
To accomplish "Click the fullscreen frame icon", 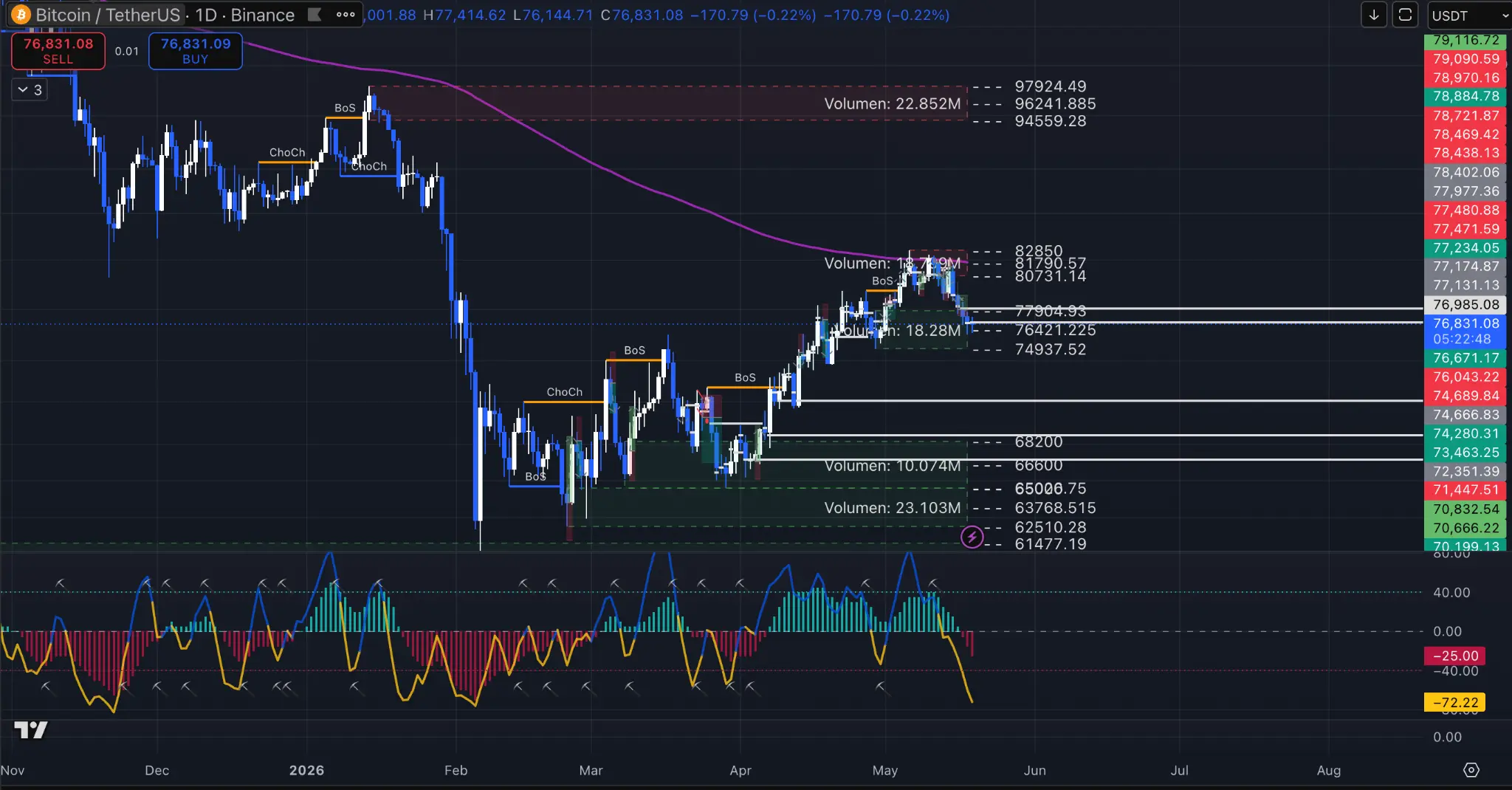I will 1406,15.
